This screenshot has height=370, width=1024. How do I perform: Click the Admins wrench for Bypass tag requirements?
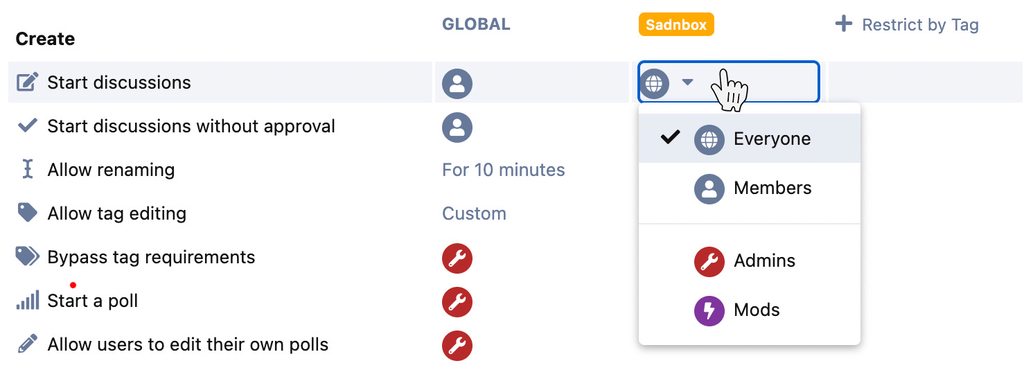[457, 259]
